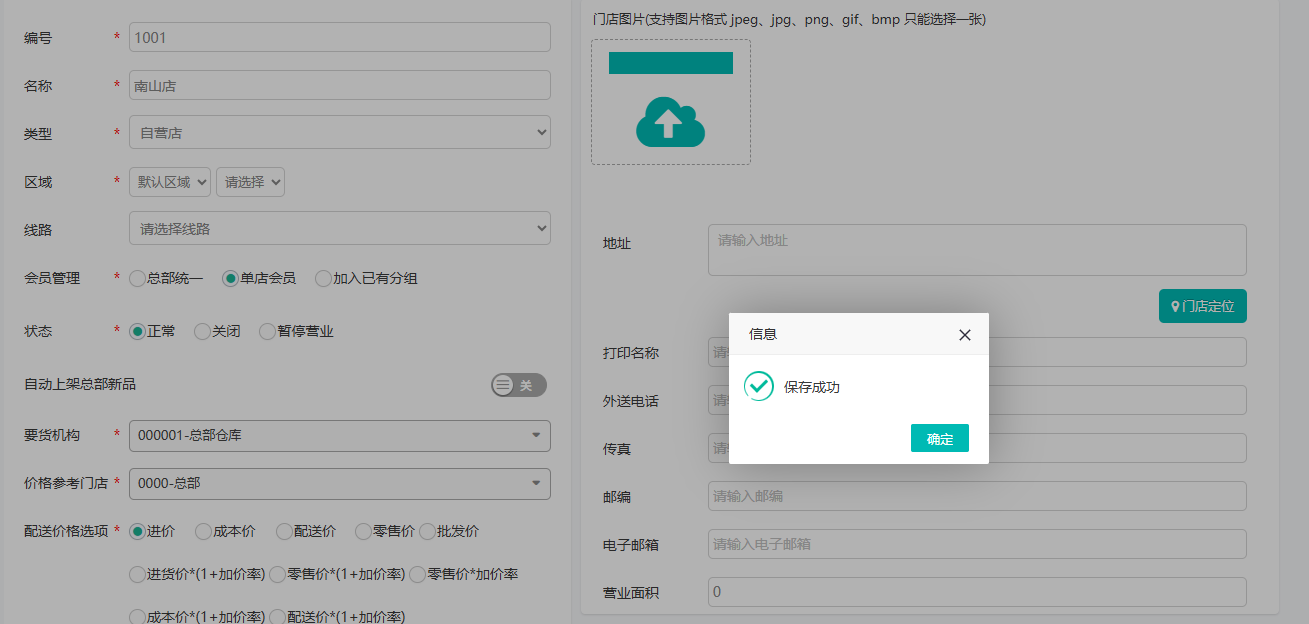Choose 配送价 delivery price option
Screen dimensions: 1309x624
284,531
